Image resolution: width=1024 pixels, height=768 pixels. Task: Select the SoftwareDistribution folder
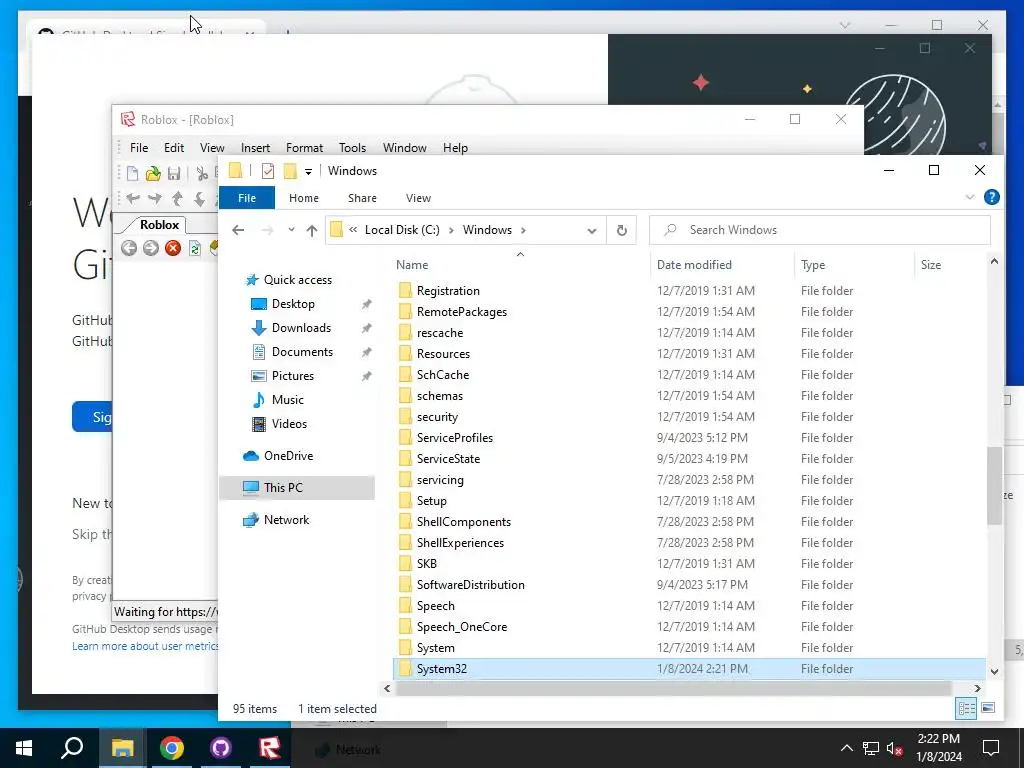tap(470, 584)
